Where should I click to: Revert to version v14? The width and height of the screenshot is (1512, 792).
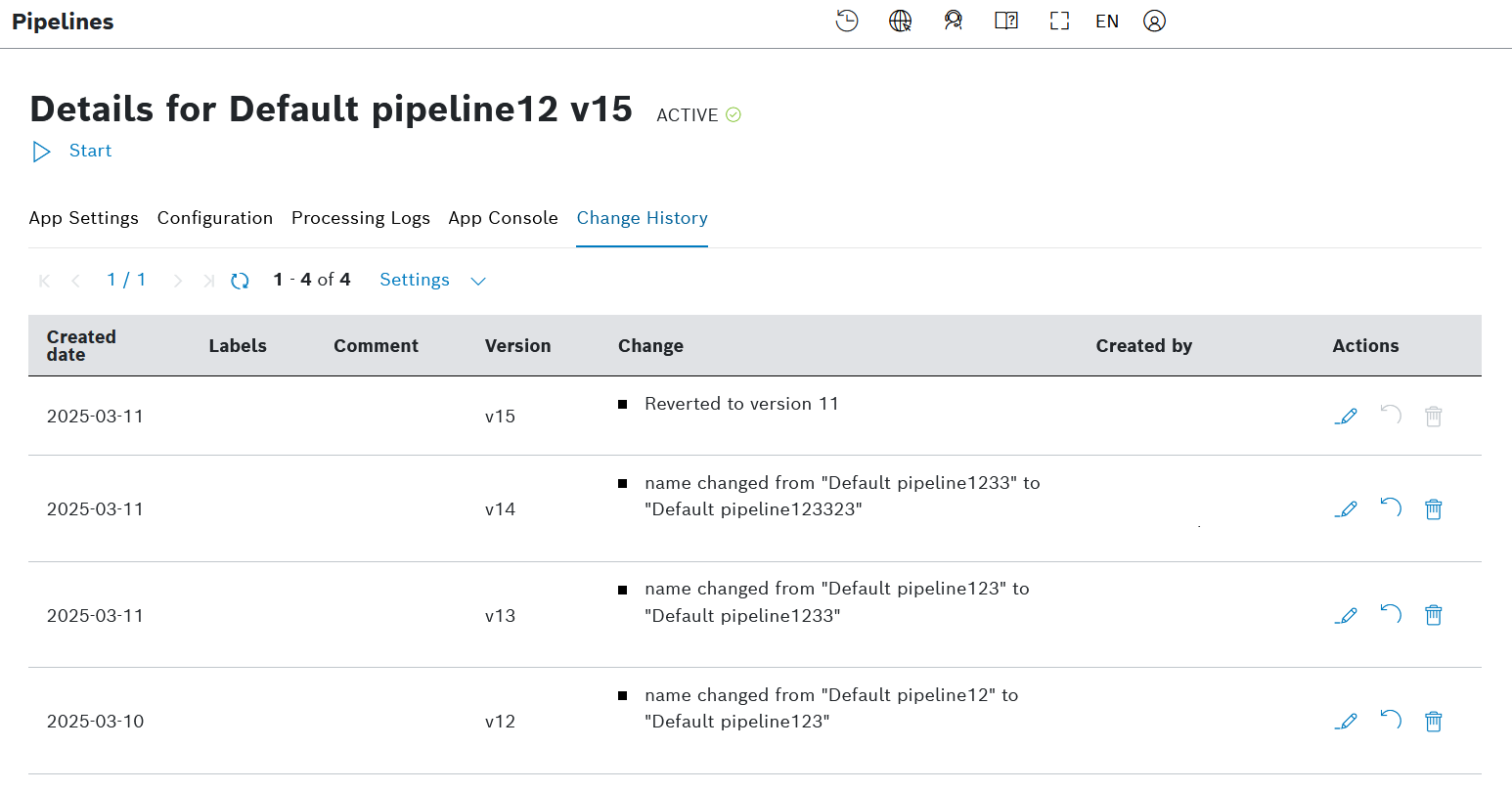click(x=1391, y=508)
